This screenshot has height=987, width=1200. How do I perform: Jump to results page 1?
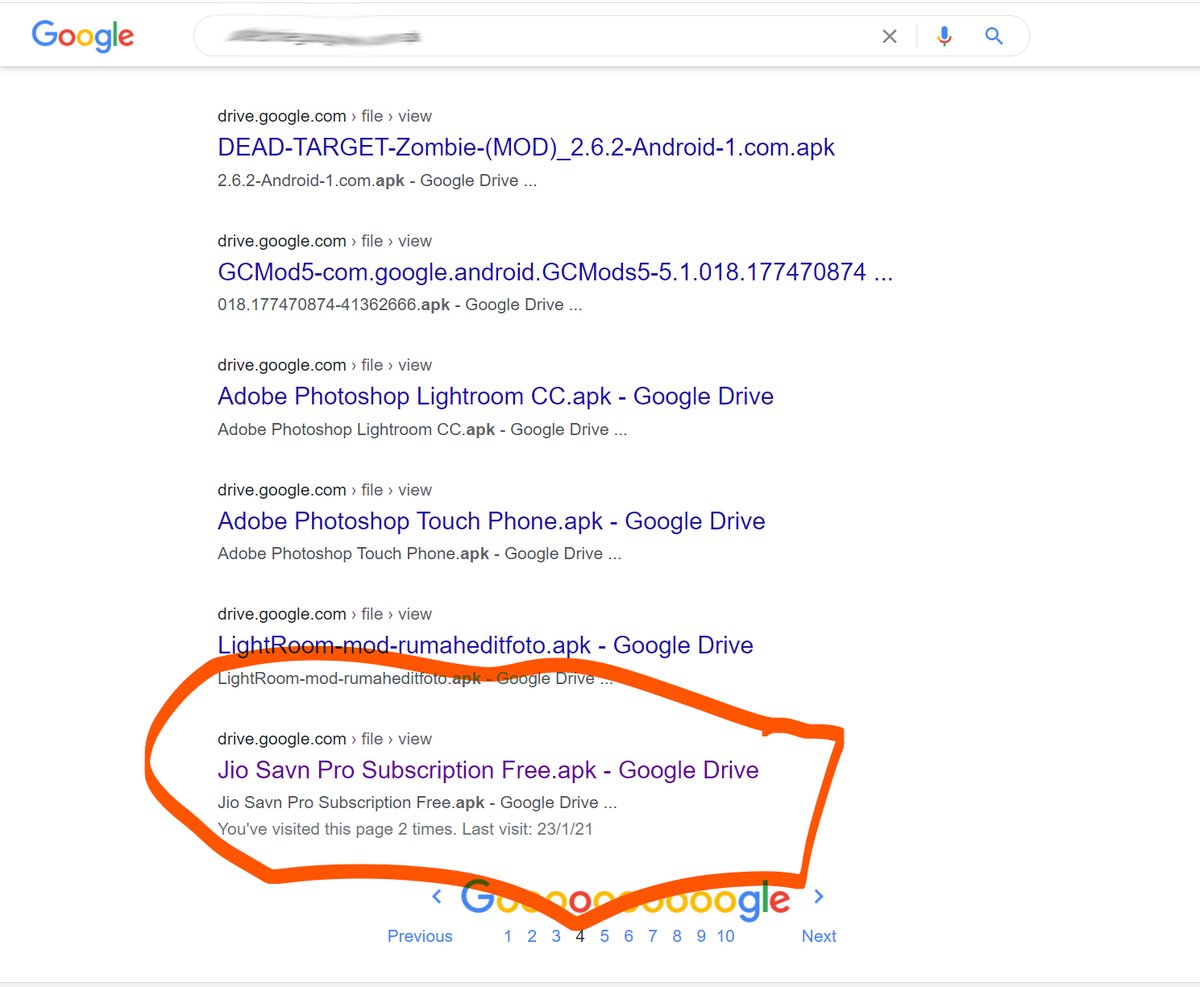coord(508,936)
